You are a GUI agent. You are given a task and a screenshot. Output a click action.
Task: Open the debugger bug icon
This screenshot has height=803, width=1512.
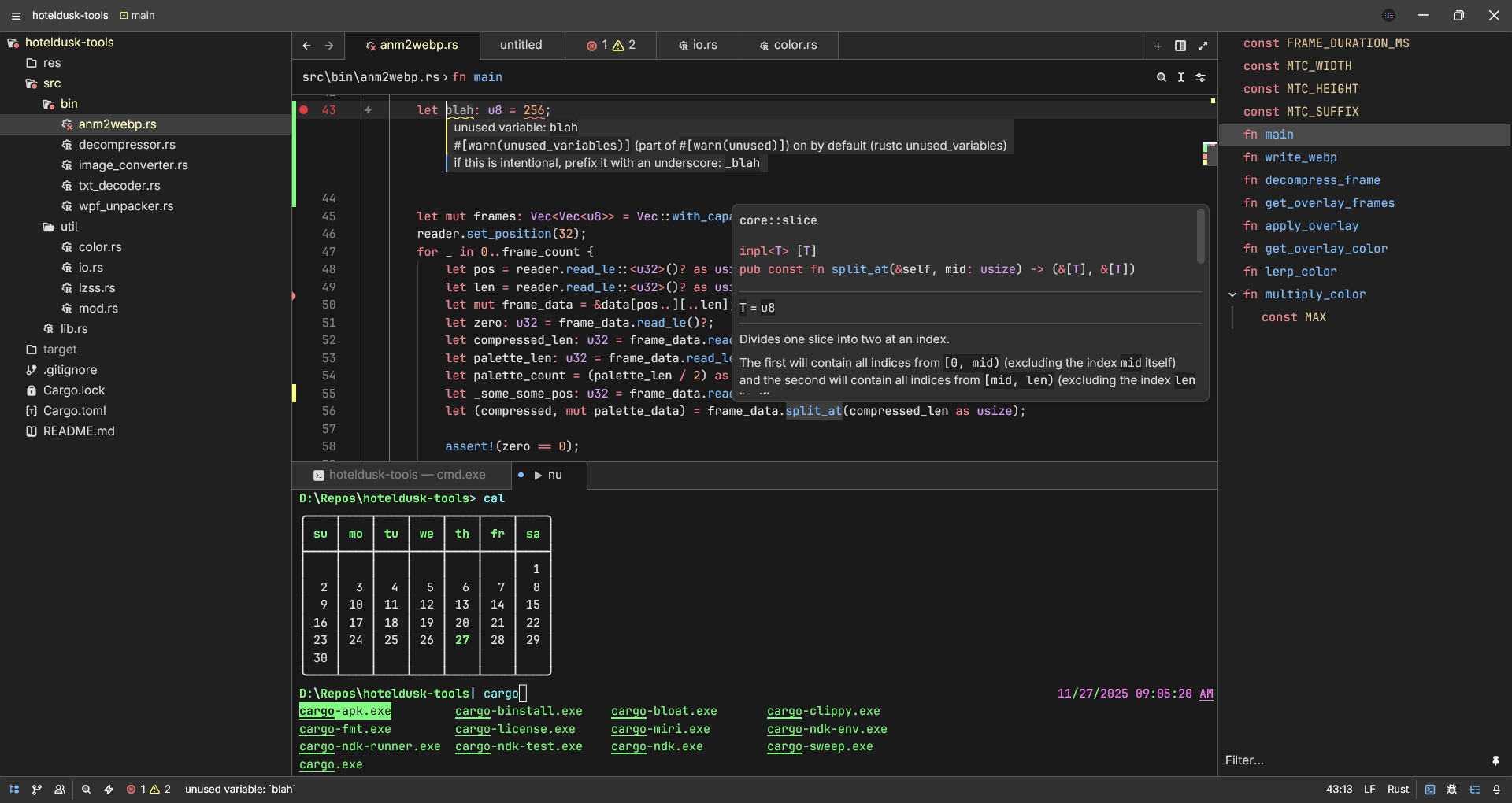coord(1452,789)
